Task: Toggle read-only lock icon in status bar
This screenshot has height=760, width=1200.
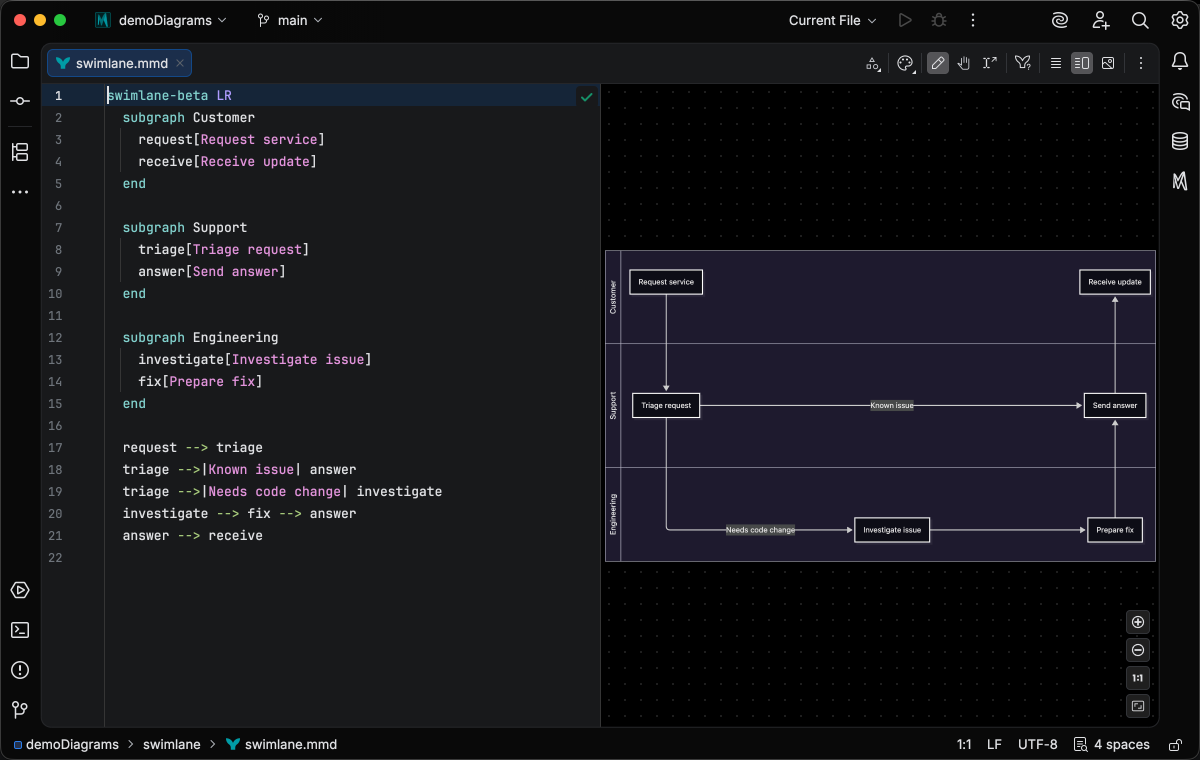Action: pos(1173,744)
